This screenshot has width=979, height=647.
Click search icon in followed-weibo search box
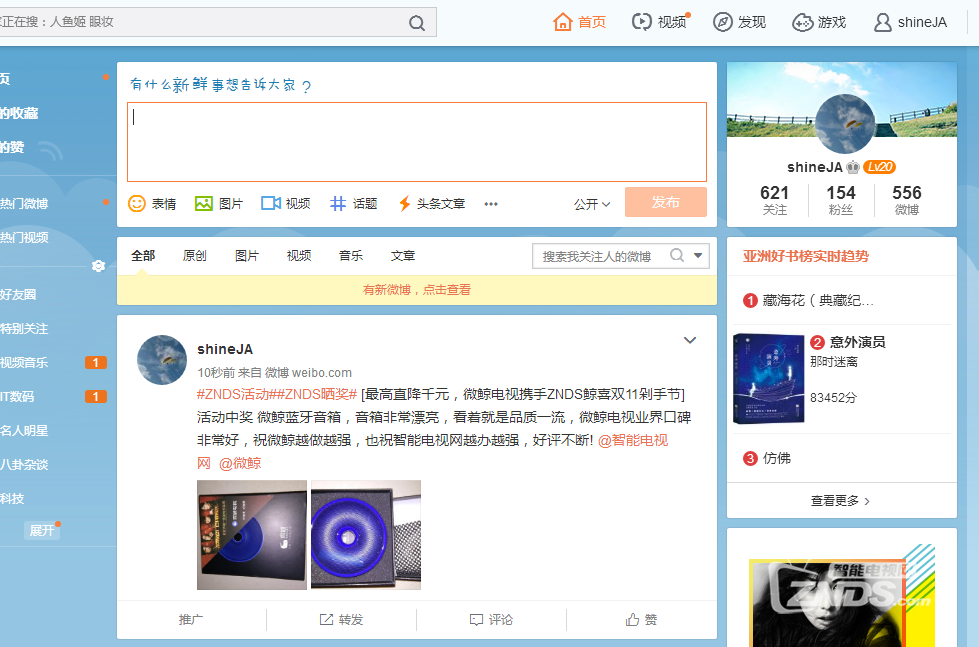[x=677, y=255]
